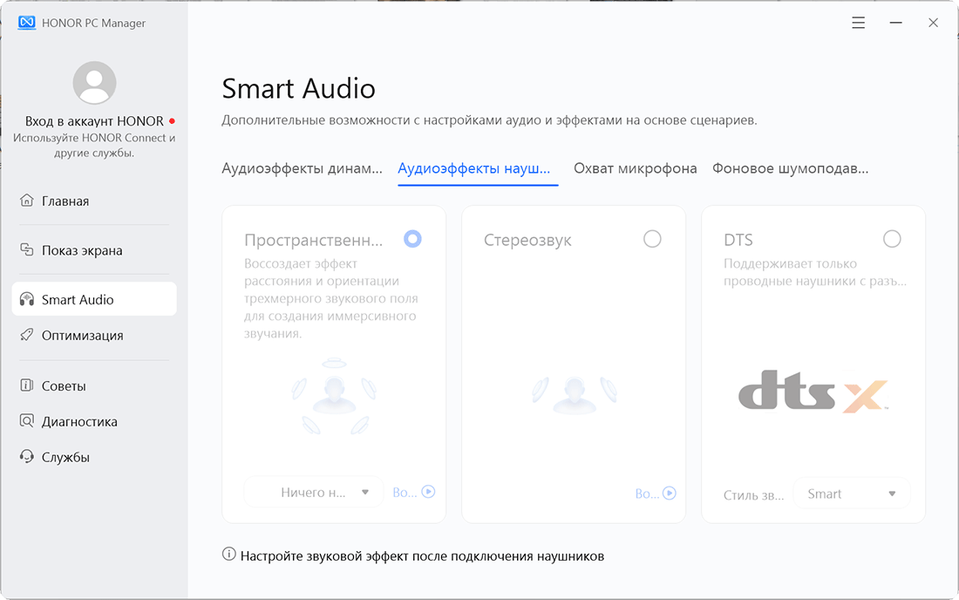The height and width of the screenshot is (600, 959).
Task: Select the Пространственн... radio button
Action: point(413,239)
